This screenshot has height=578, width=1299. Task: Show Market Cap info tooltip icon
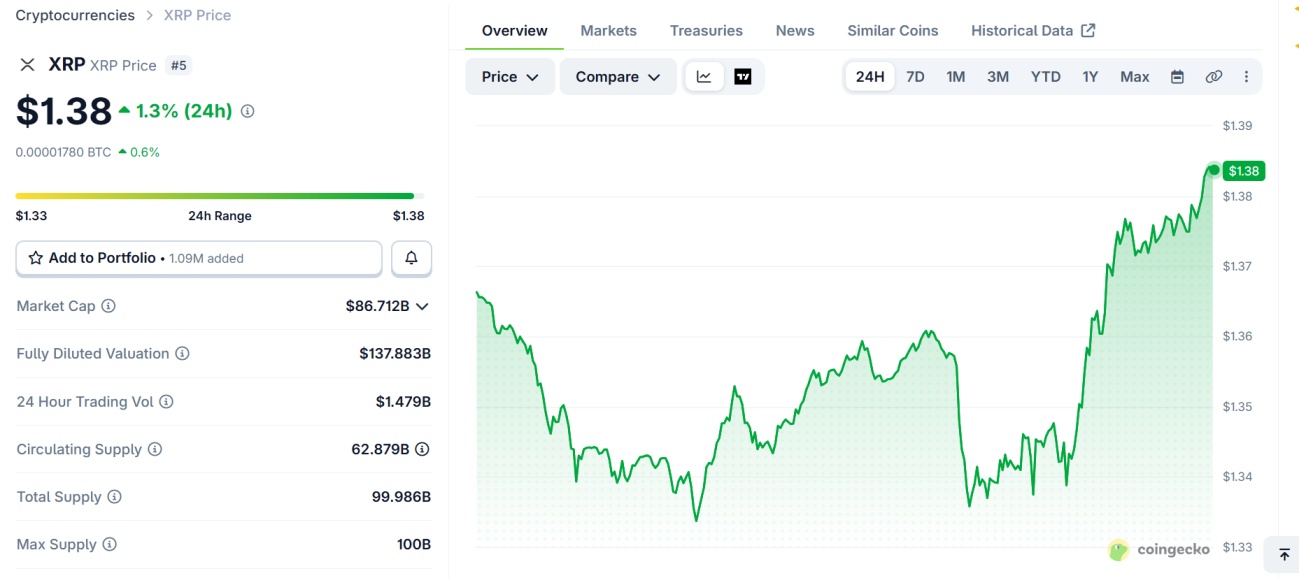click(x=109, y=306)
